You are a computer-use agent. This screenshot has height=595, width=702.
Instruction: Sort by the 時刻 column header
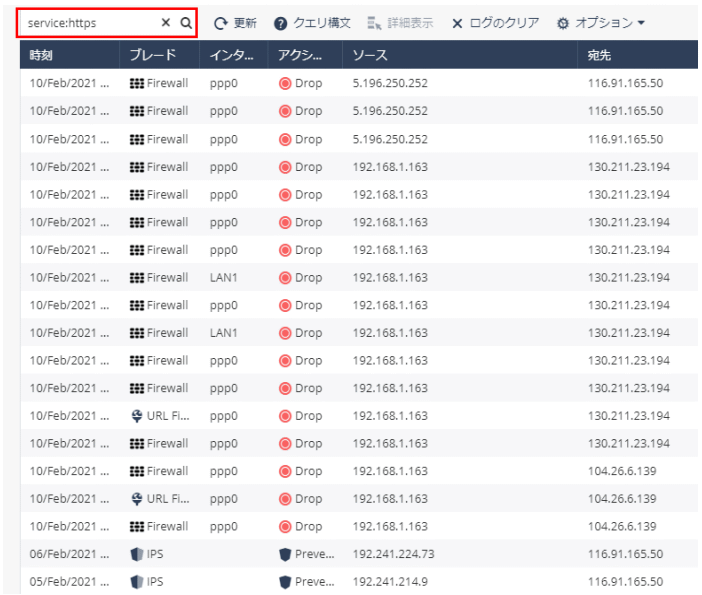pos(44,56)
